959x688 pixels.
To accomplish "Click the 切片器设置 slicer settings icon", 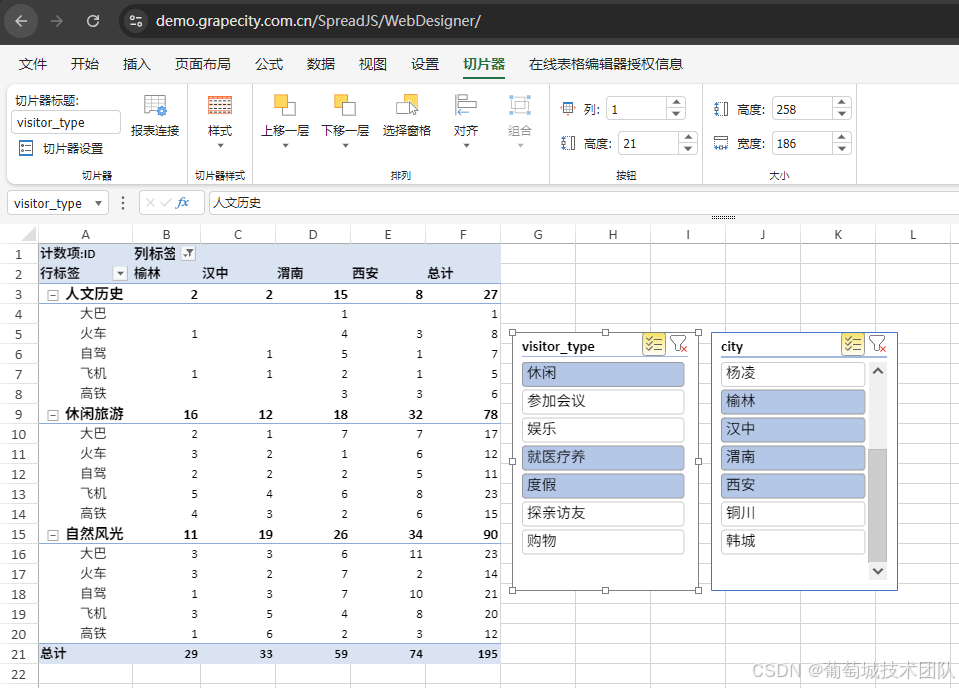I will 26,148.
